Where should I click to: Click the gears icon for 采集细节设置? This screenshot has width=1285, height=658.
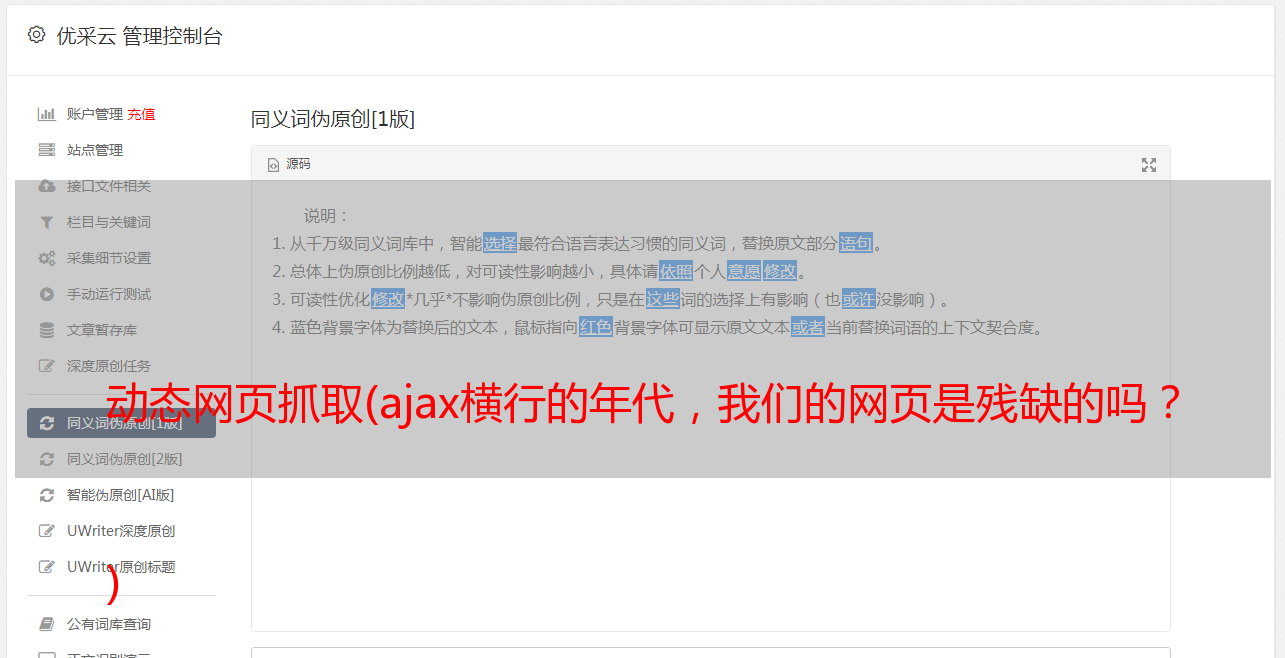[x=46, y=258]
